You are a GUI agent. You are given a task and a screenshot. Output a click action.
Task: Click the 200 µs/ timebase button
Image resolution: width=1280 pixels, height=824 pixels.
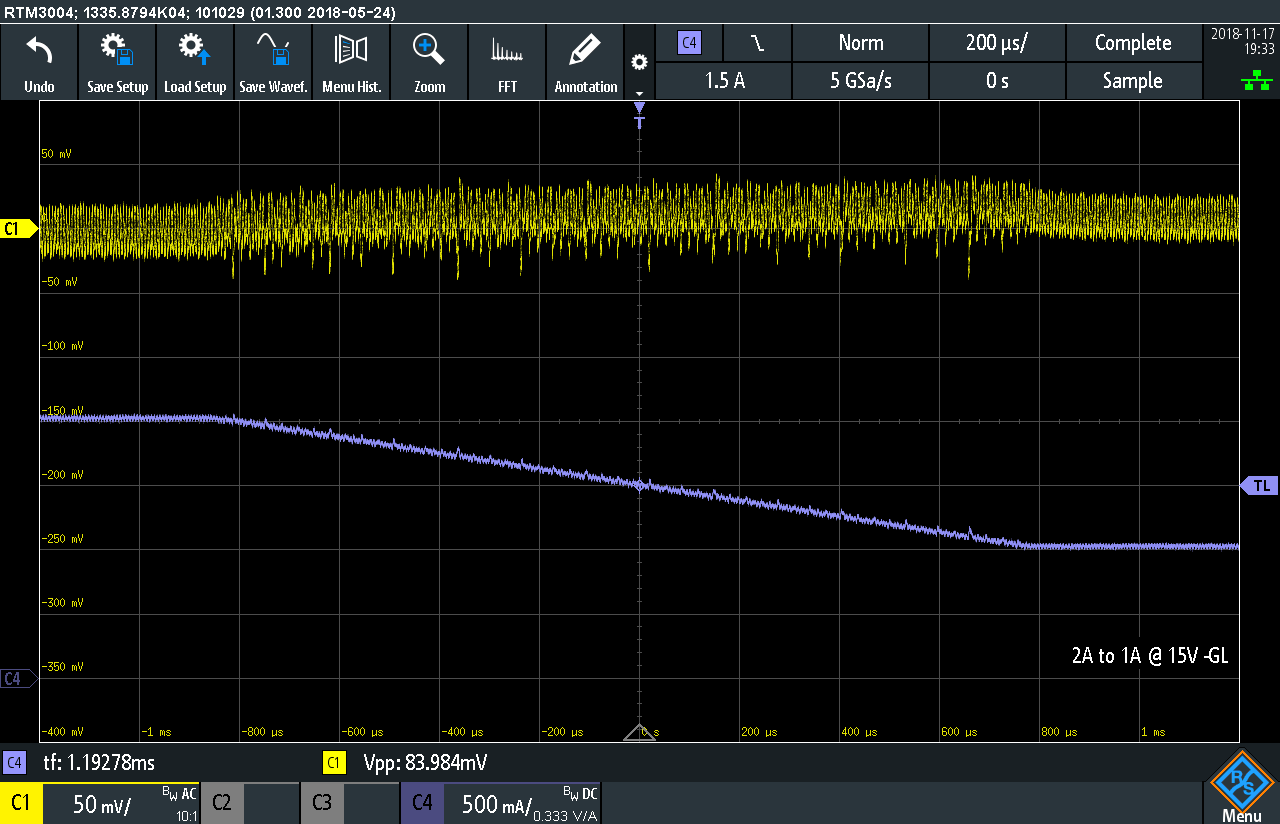coord(997,43)
